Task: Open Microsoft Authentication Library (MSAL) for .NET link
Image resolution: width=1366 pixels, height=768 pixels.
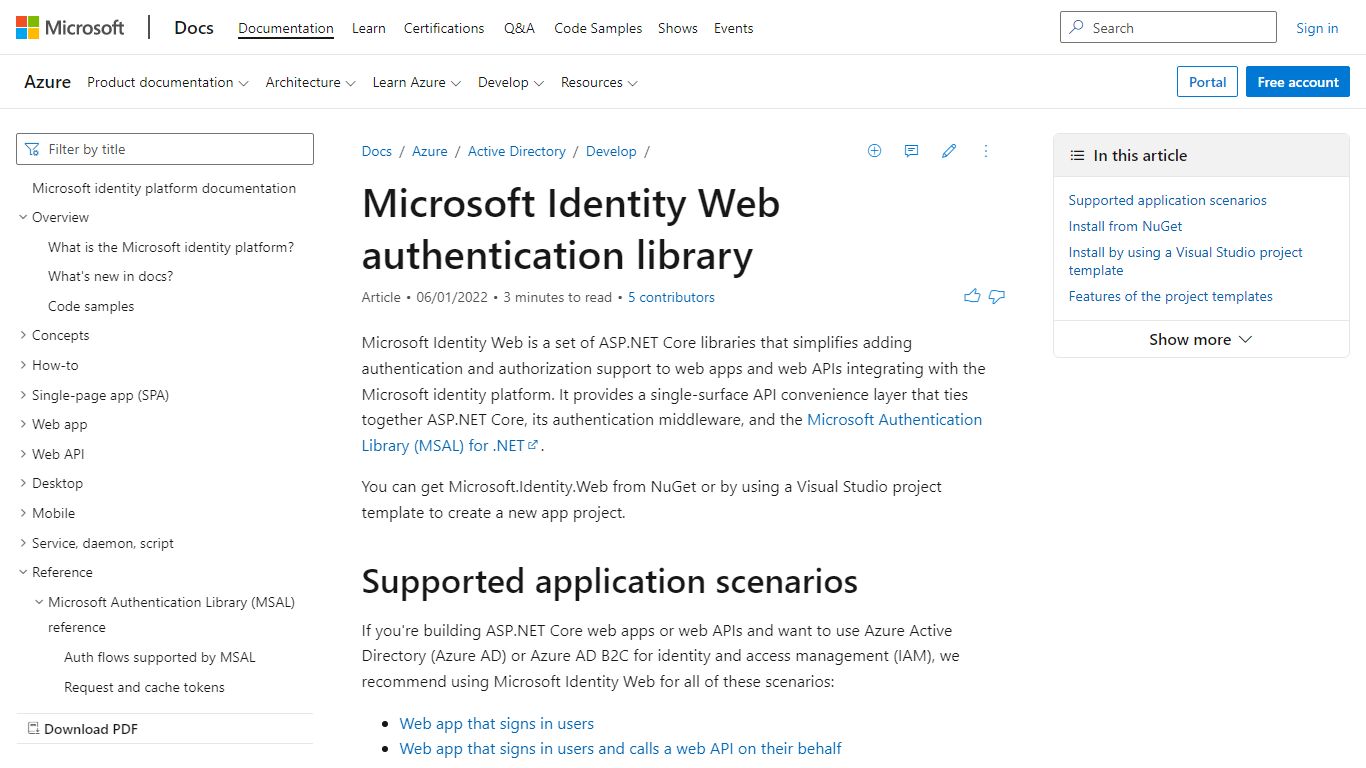Action: 672,433
